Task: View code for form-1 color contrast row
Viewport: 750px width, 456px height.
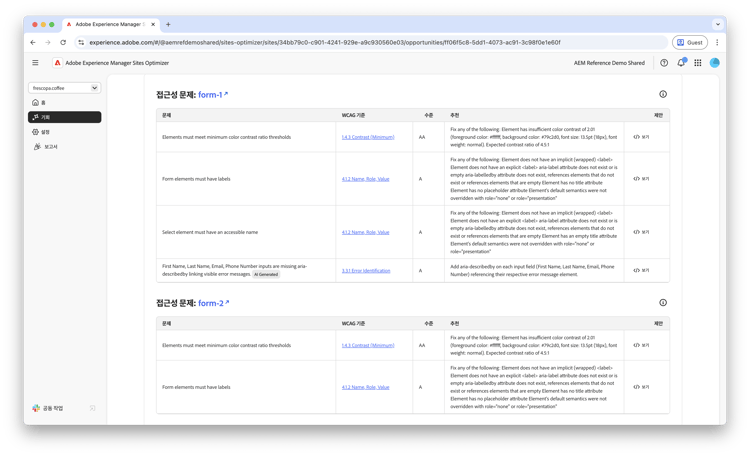Action: tap(641, 137)
